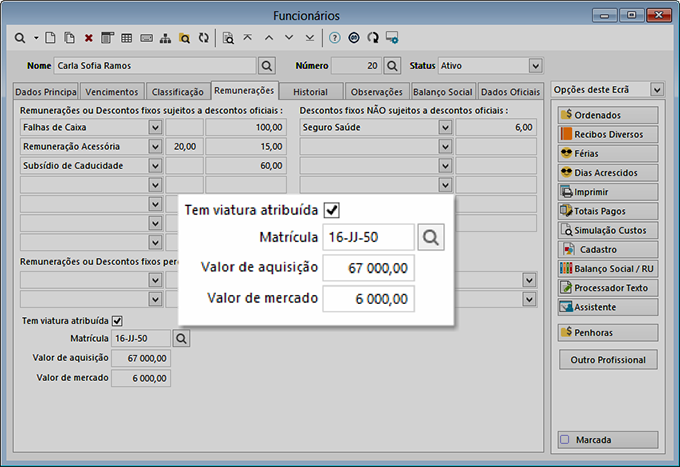The width and height of the screenshot is (680, 467).
Task: Click the Imprimir button
Action: (x=608, y=192)
